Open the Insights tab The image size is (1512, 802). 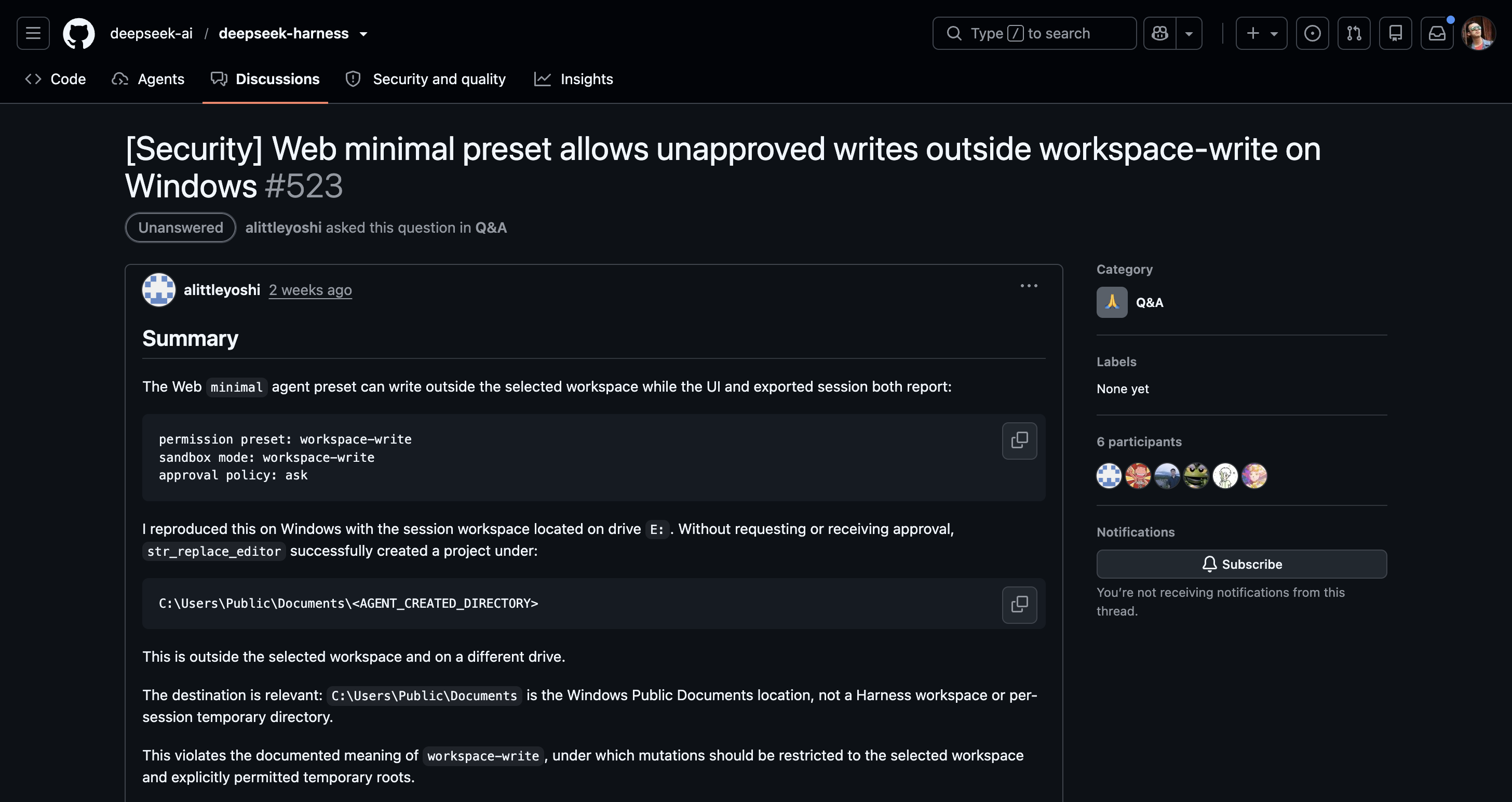pos(573,79)
